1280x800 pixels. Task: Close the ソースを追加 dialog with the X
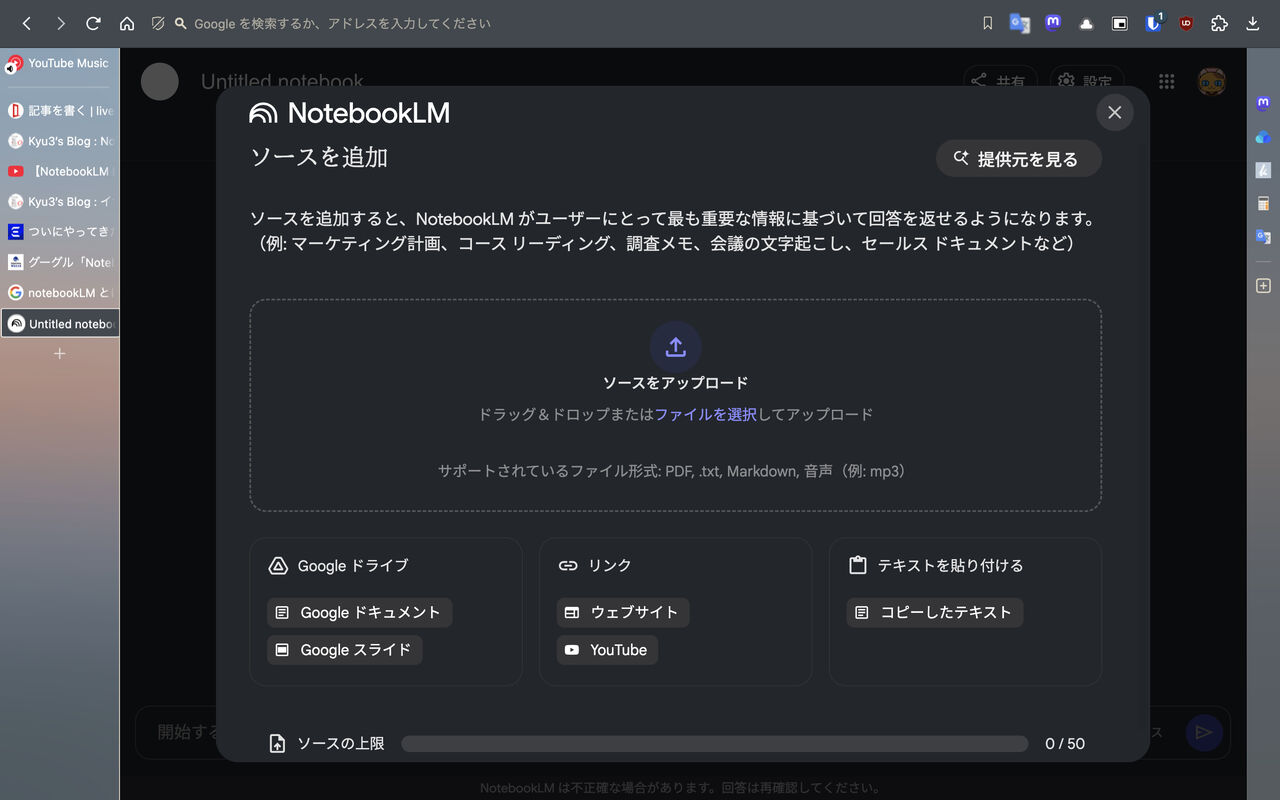[1115, 112]
